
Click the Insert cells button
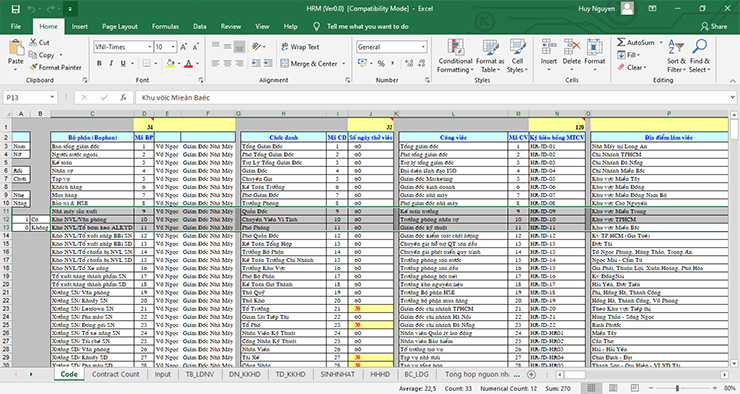point(549,56)
